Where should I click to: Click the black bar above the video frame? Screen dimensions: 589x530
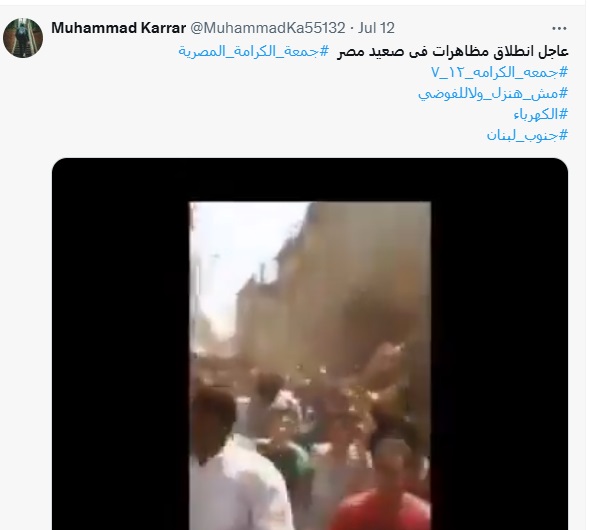[x=310, y=180]
